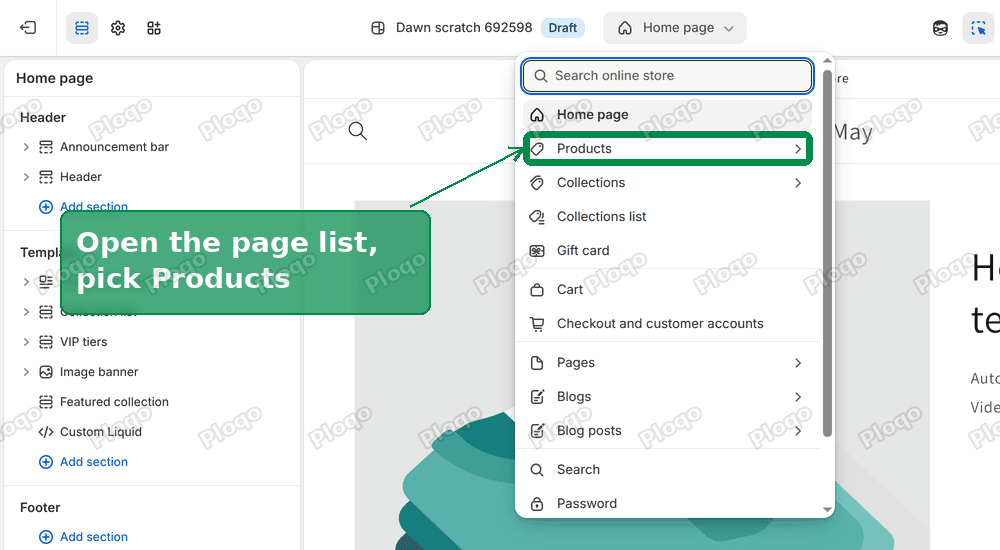The height and width of the screenshot is (550, 1000).
Task: Click the Products tag icon
Action: (538, 149)
